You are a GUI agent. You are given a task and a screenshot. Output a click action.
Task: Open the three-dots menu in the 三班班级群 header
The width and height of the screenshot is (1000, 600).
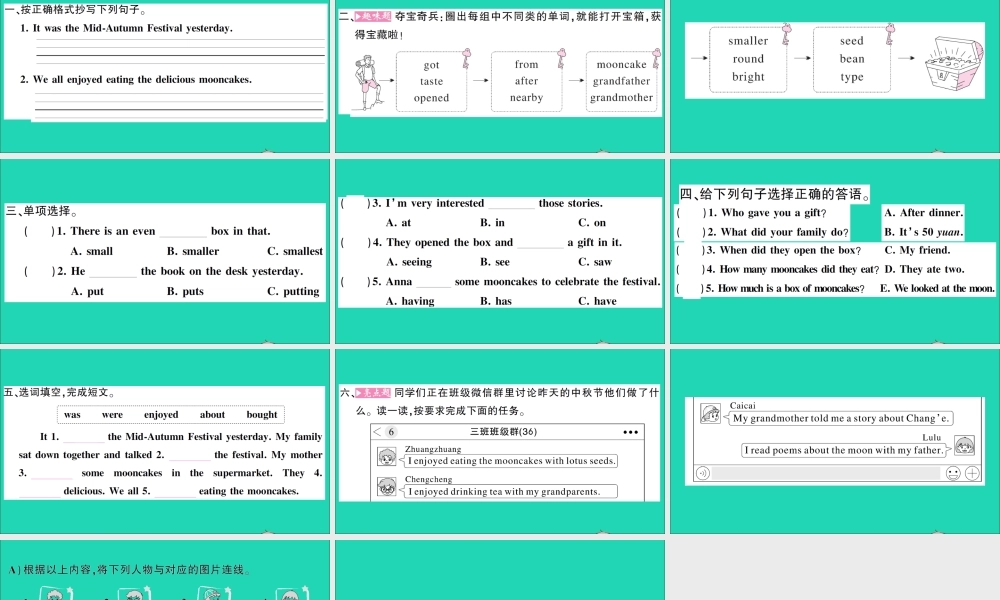630,432
